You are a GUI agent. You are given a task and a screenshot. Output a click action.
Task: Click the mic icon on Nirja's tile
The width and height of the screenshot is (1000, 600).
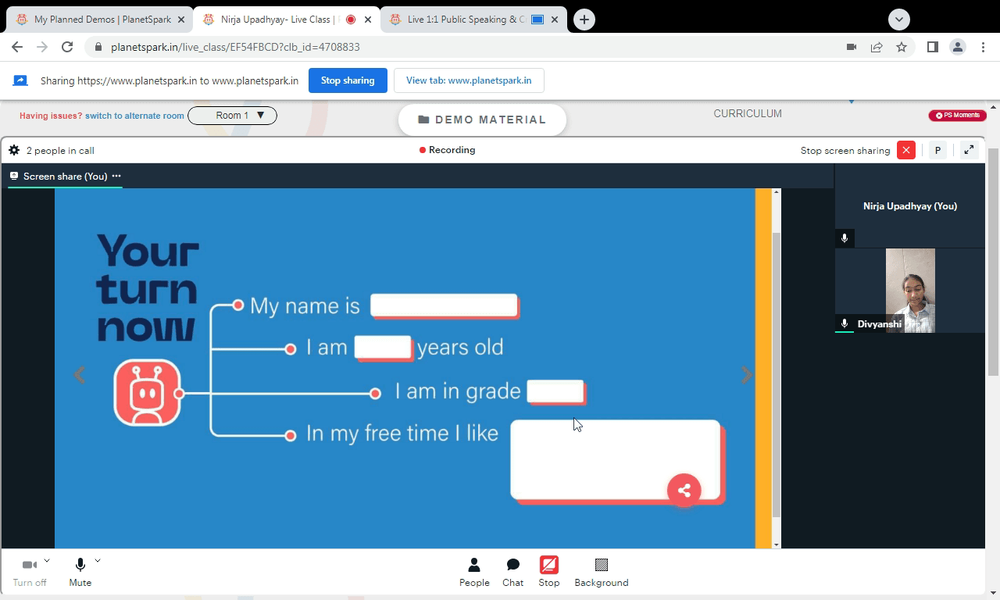pyautogui.click(x=844, y=238)
